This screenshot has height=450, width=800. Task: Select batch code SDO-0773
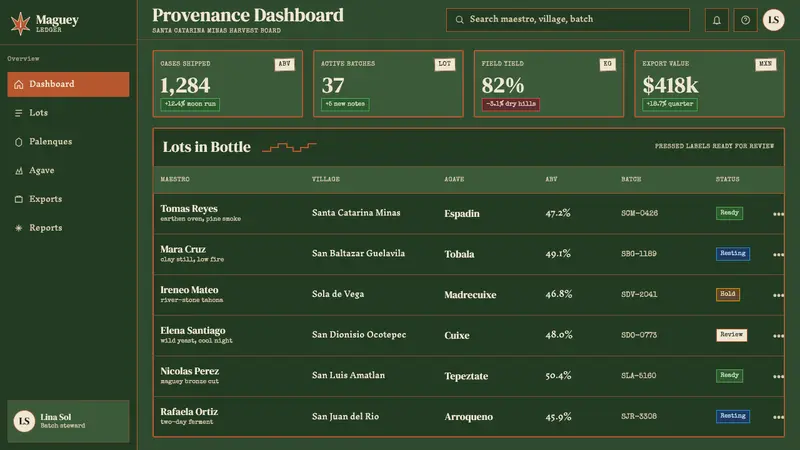639,335
